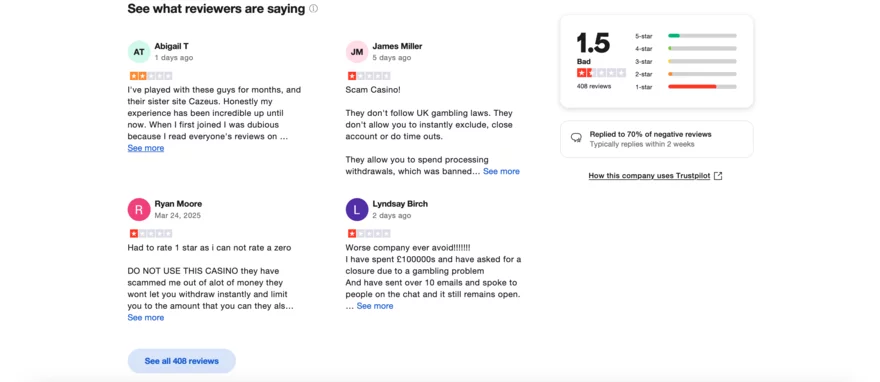880x382 pixels.
Task: Expand Abigail T's review with See more
Action: click(x=146, y=148)
